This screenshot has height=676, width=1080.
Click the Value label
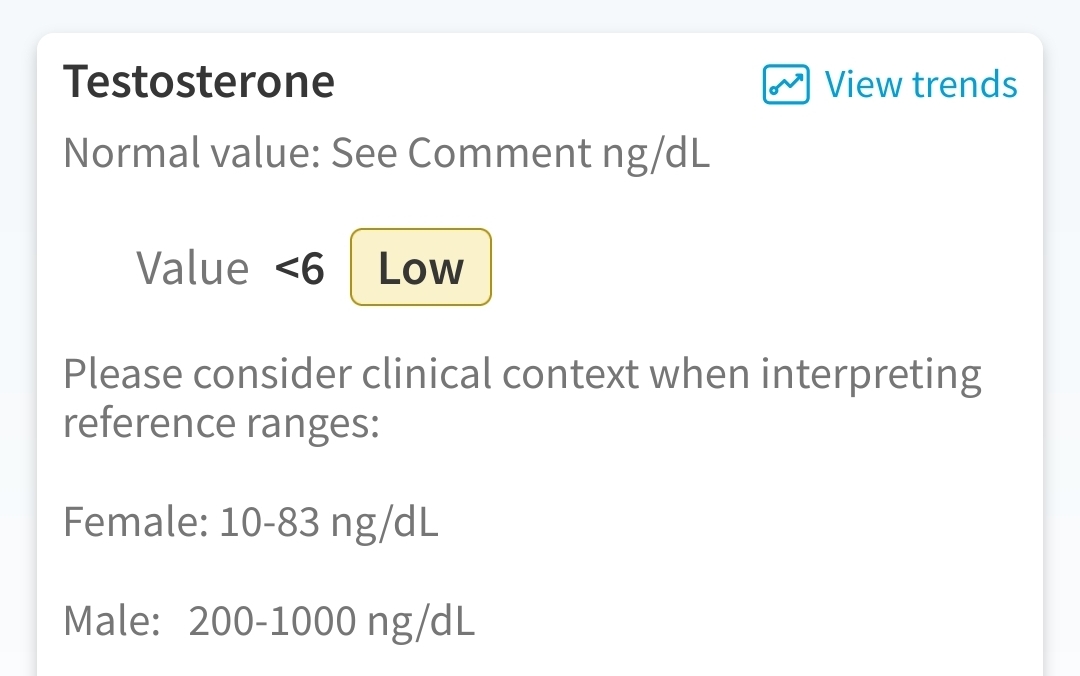pyautogui.click(x=193, y=268)
